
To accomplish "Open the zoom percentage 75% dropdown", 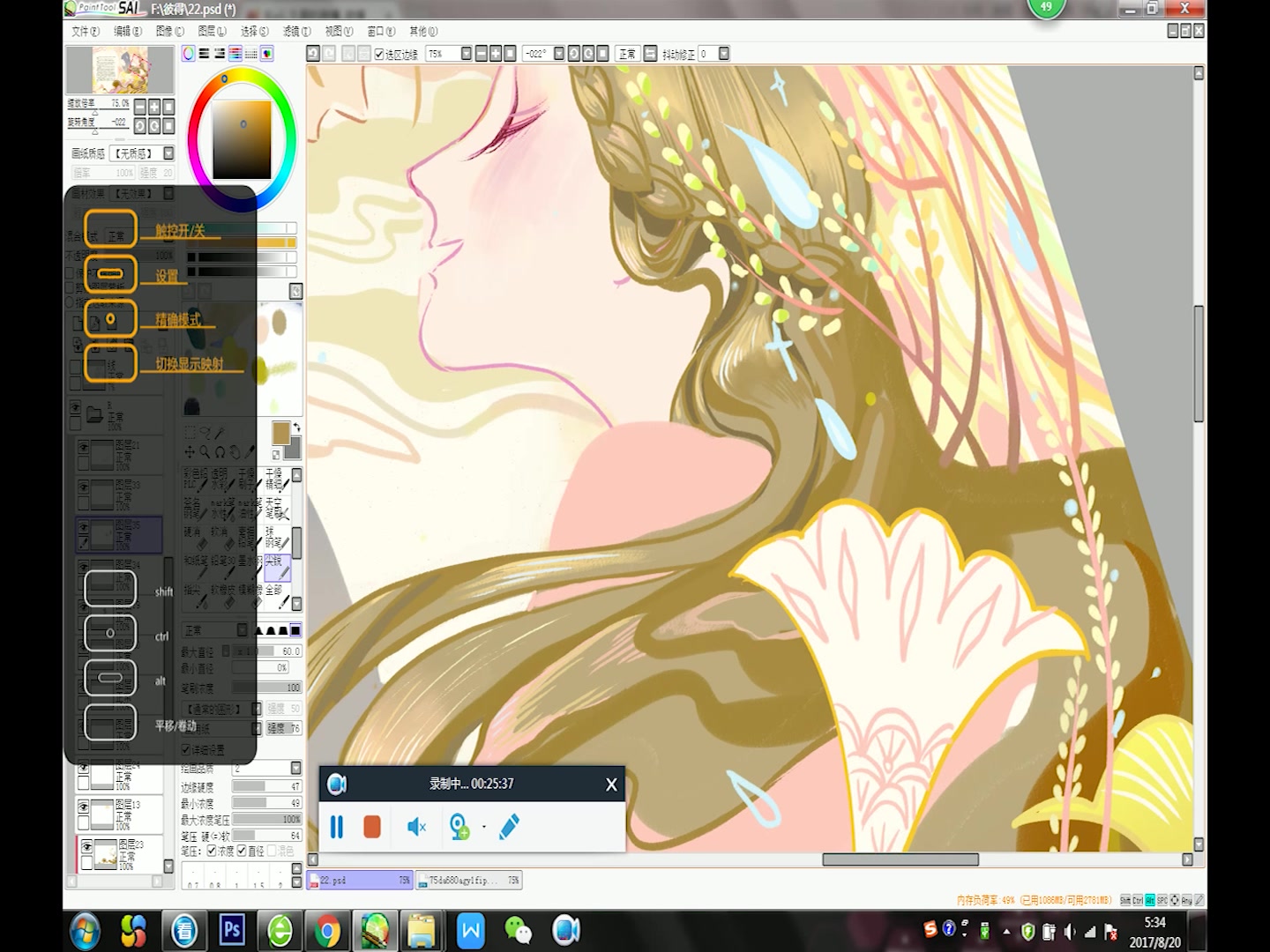I will [x=466, y=54].
